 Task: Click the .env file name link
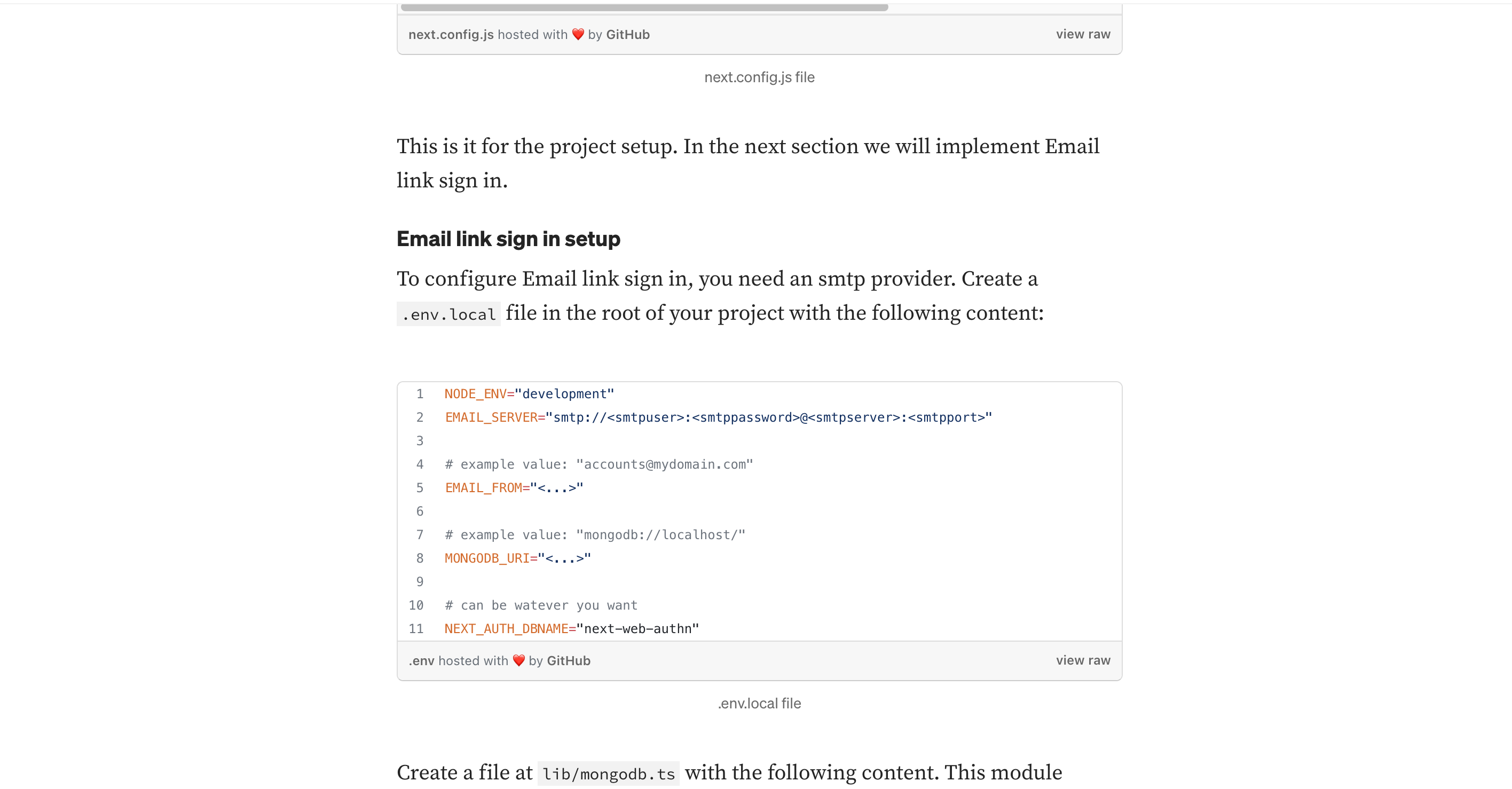click(x=421, y=660)
